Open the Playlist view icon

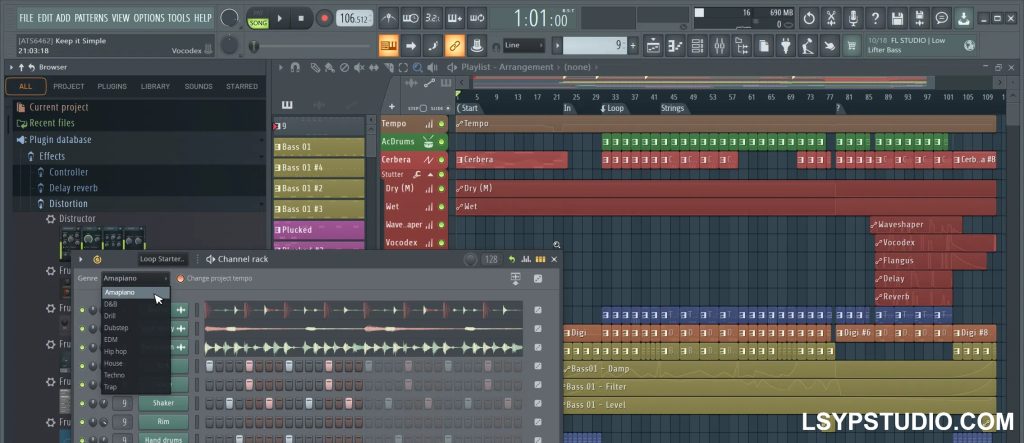click(x=653, y=46)
